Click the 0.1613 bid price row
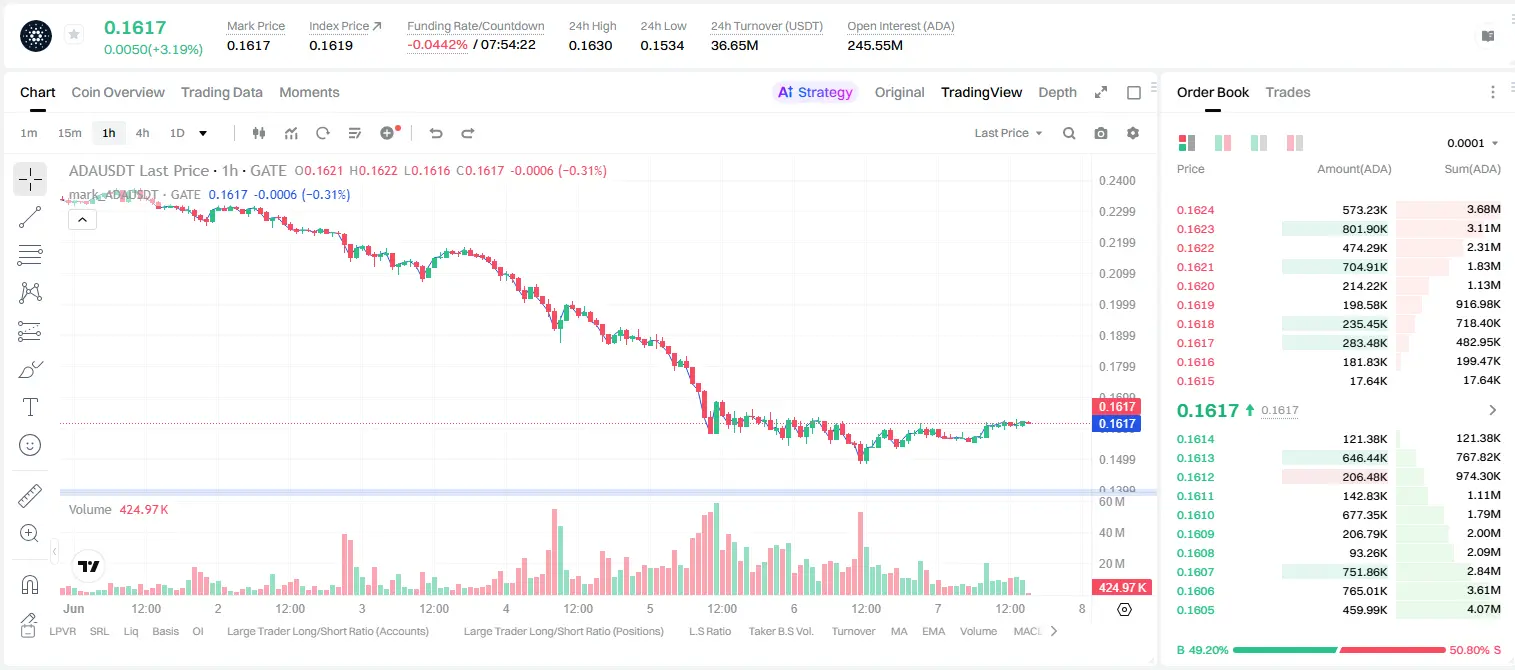1515x670 pixels. [1338, 458]
